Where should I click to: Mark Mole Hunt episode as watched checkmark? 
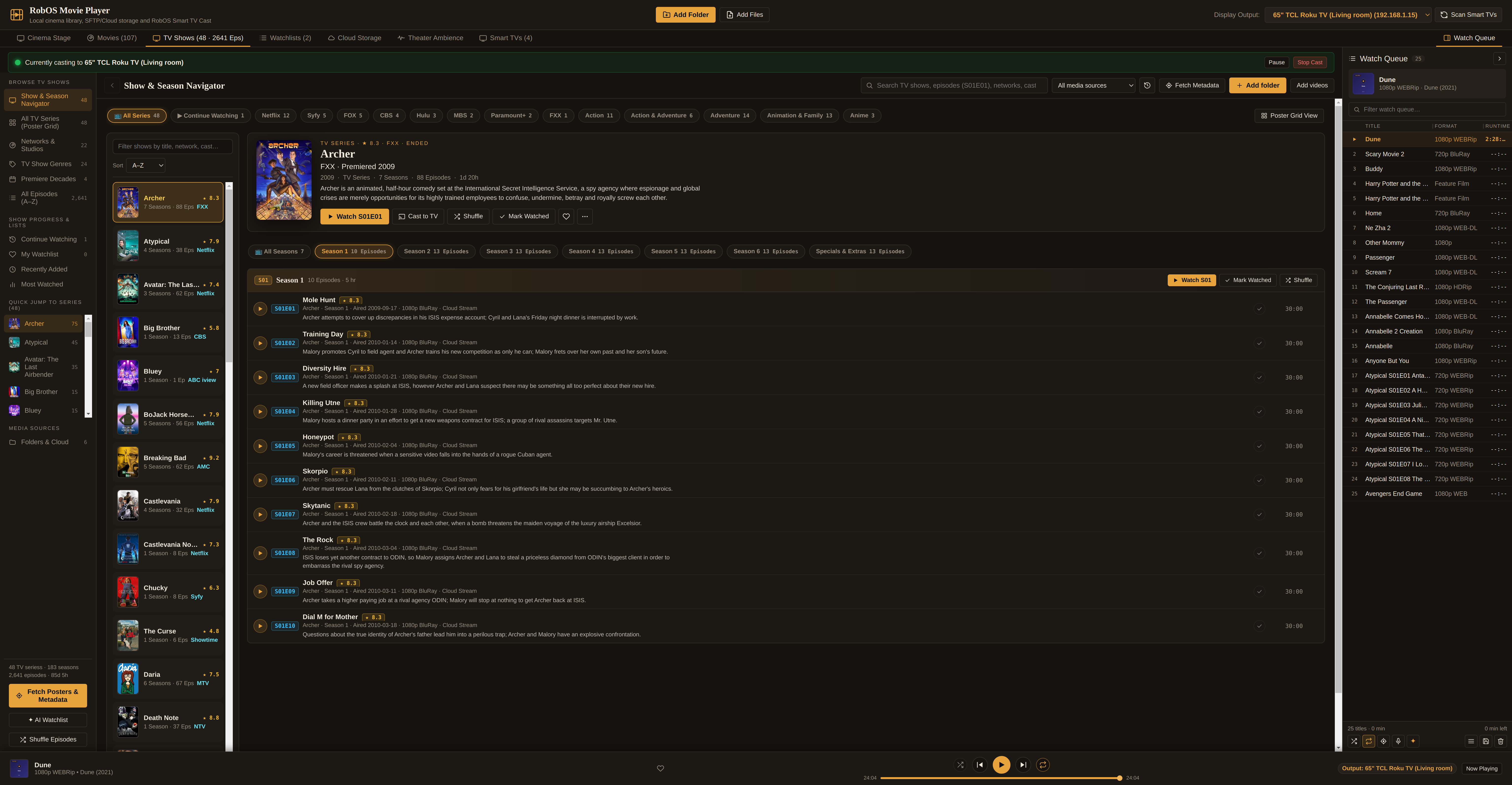1259,309
